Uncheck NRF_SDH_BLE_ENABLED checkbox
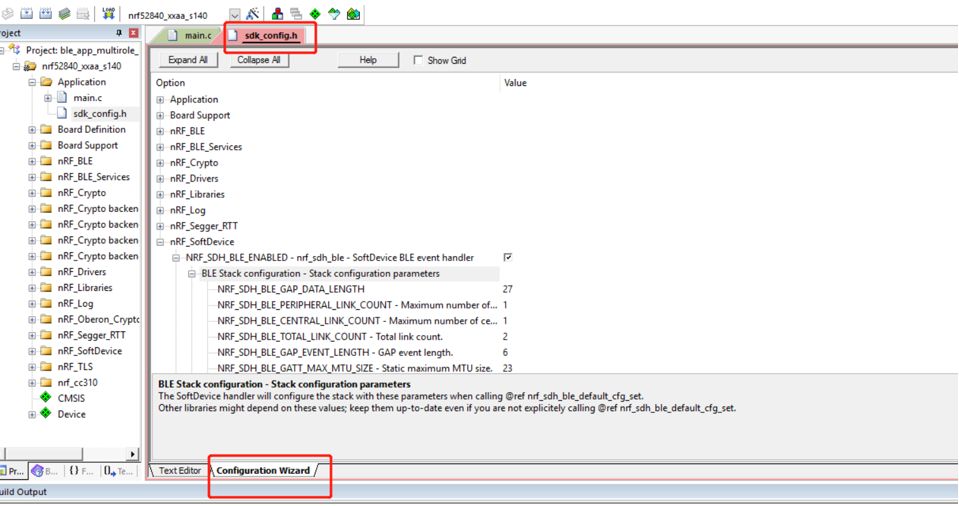Screen dimensions: 959x506 pyautogui.click(x=508, y=257)
